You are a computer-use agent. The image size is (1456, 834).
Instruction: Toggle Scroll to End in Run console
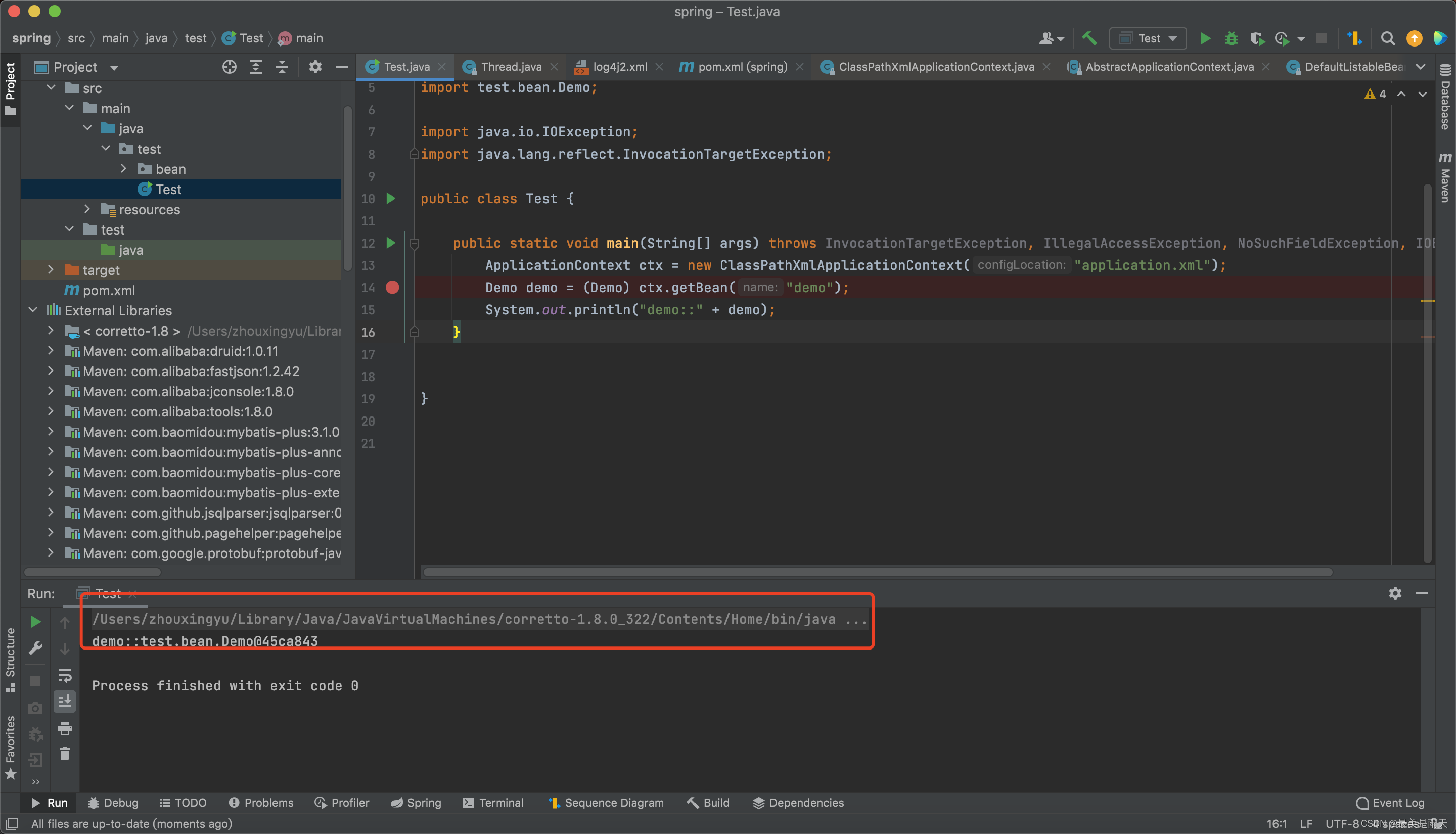pos(65,701)
